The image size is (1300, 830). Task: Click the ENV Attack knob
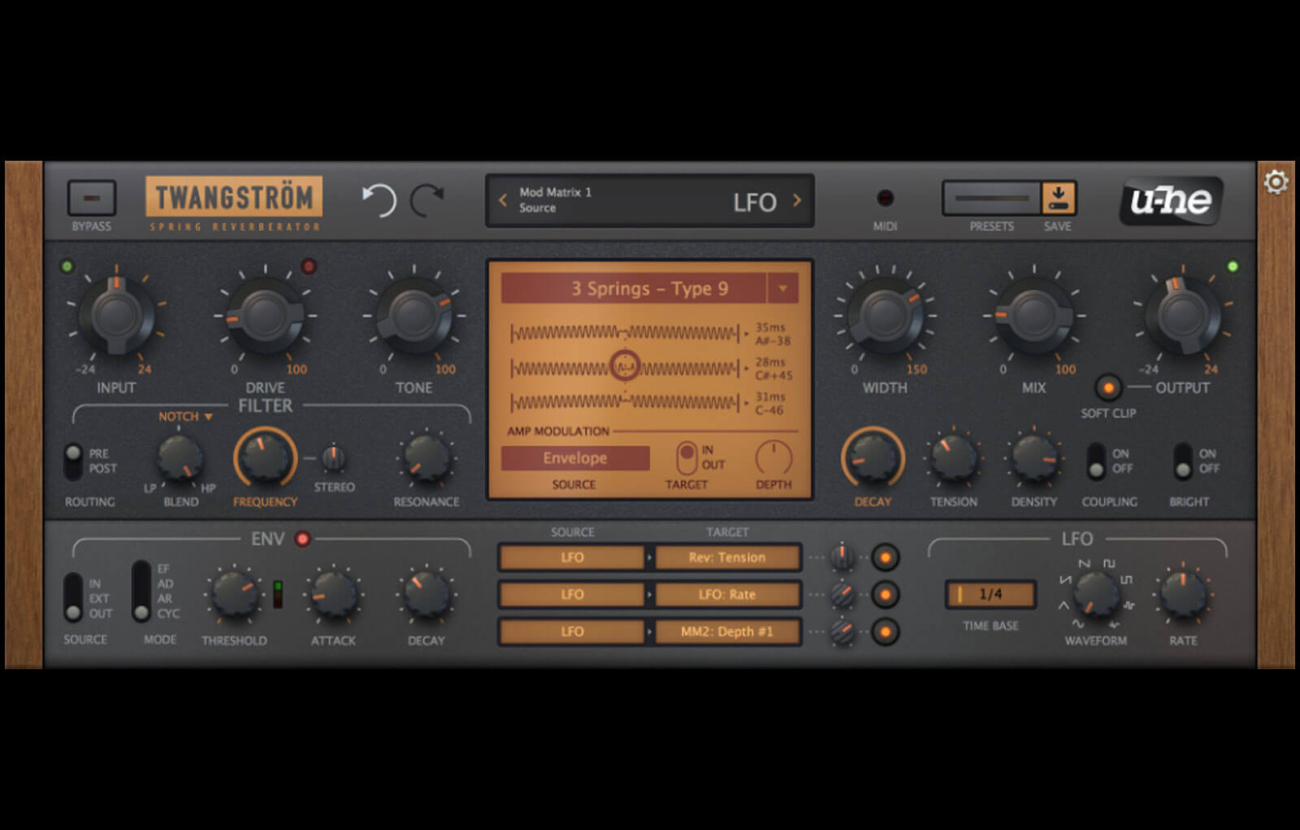click(x=333, y=594)
